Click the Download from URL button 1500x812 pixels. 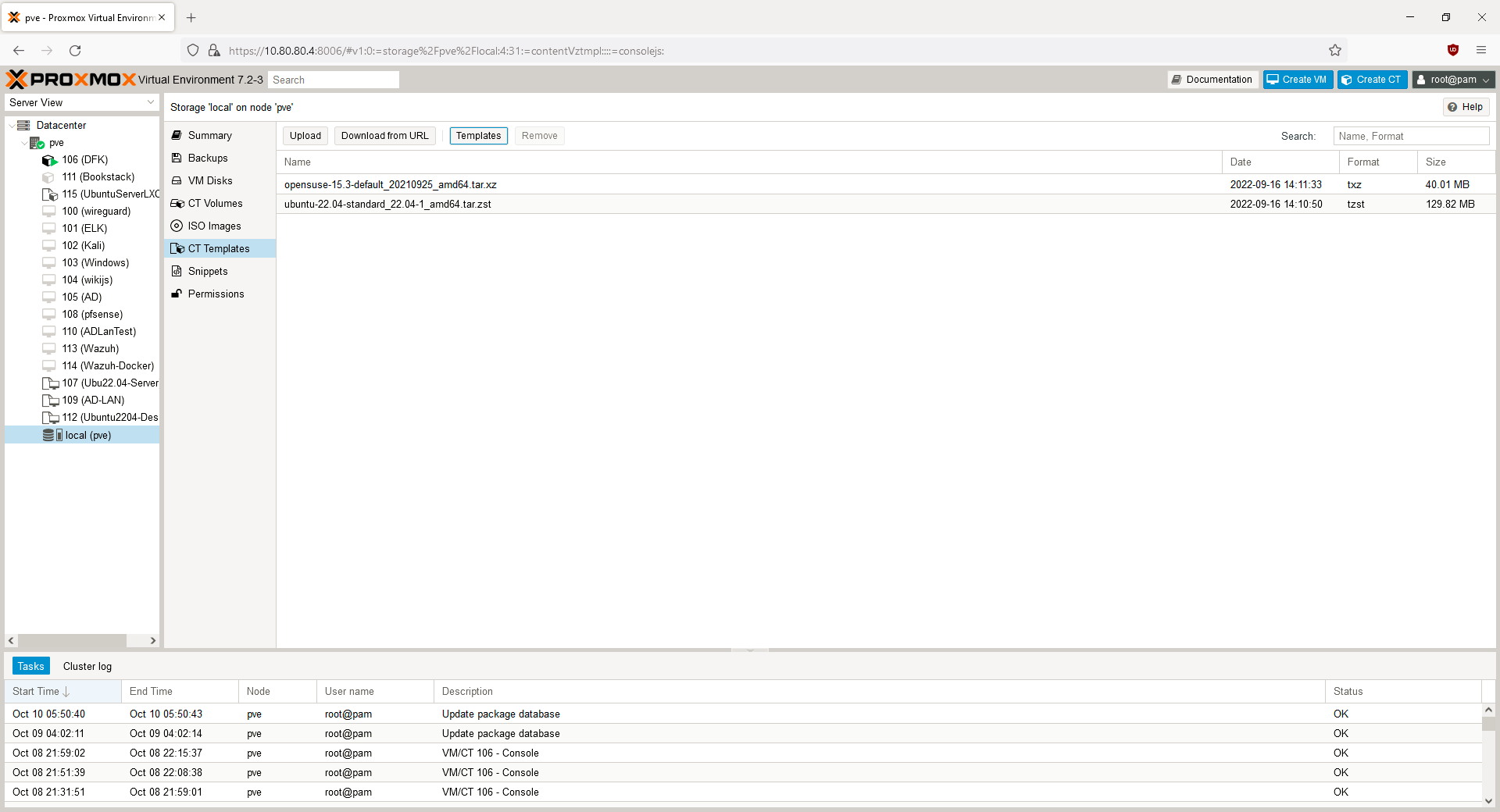click(x=384, y=135)
